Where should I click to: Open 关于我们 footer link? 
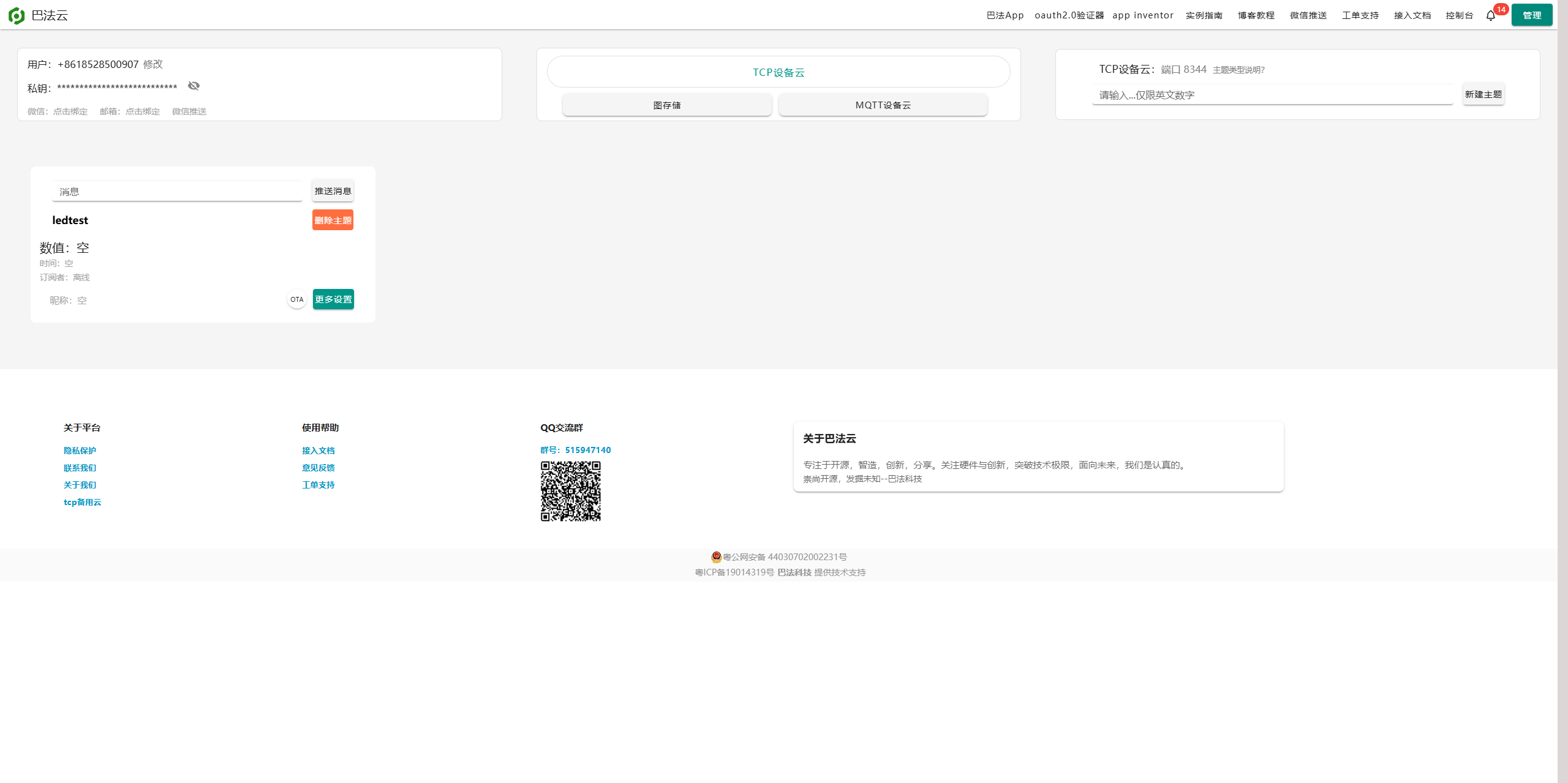pyautogui.click(x=80, y=485)
